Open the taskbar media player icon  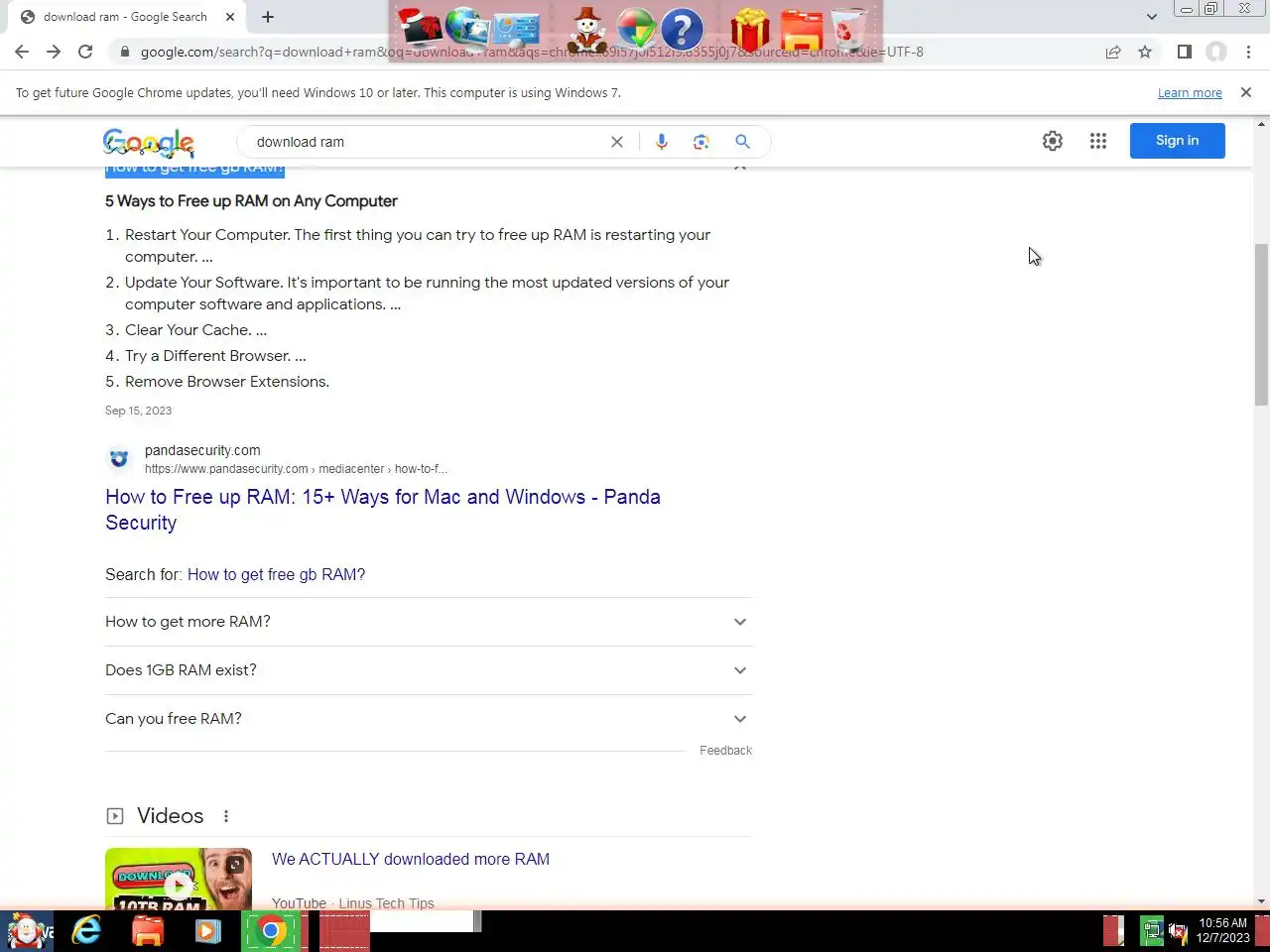click(208, 930)
